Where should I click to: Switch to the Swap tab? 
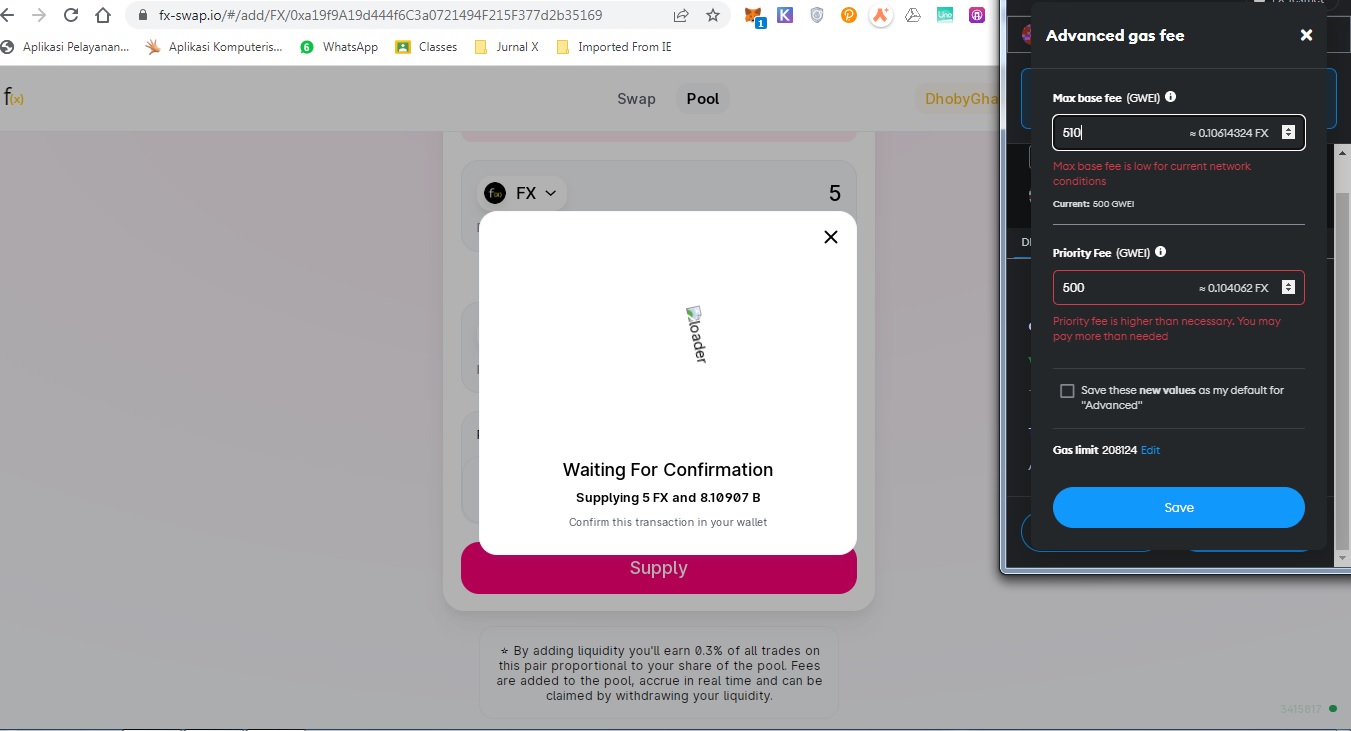(636, 99)
